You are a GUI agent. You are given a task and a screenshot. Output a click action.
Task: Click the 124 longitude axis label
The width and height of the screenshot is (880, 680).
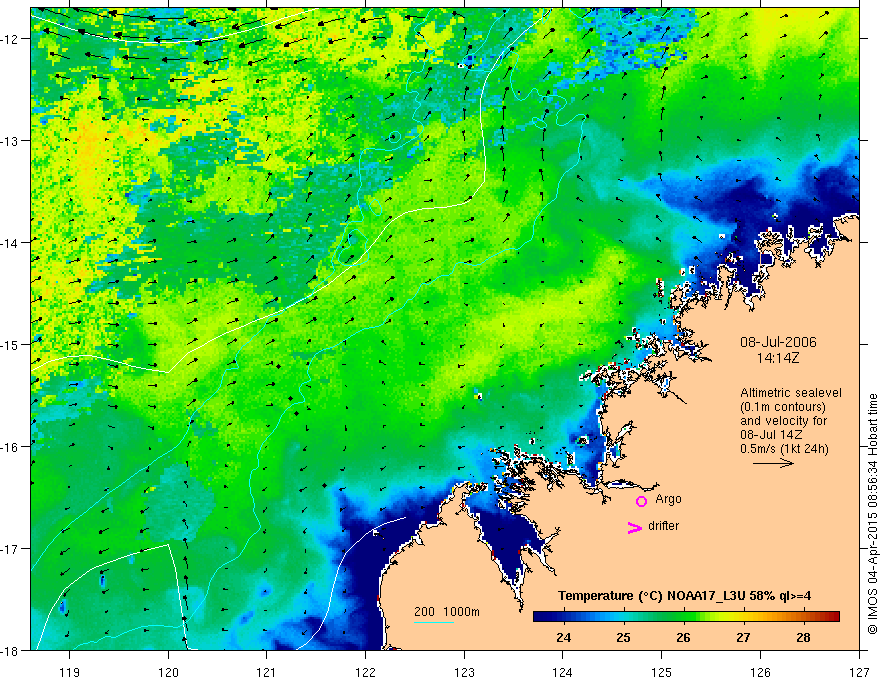[563, 672]
